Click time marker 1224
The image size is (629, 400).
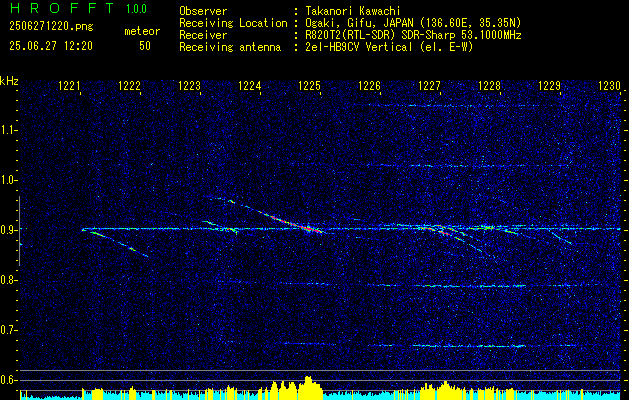[250, 85]
